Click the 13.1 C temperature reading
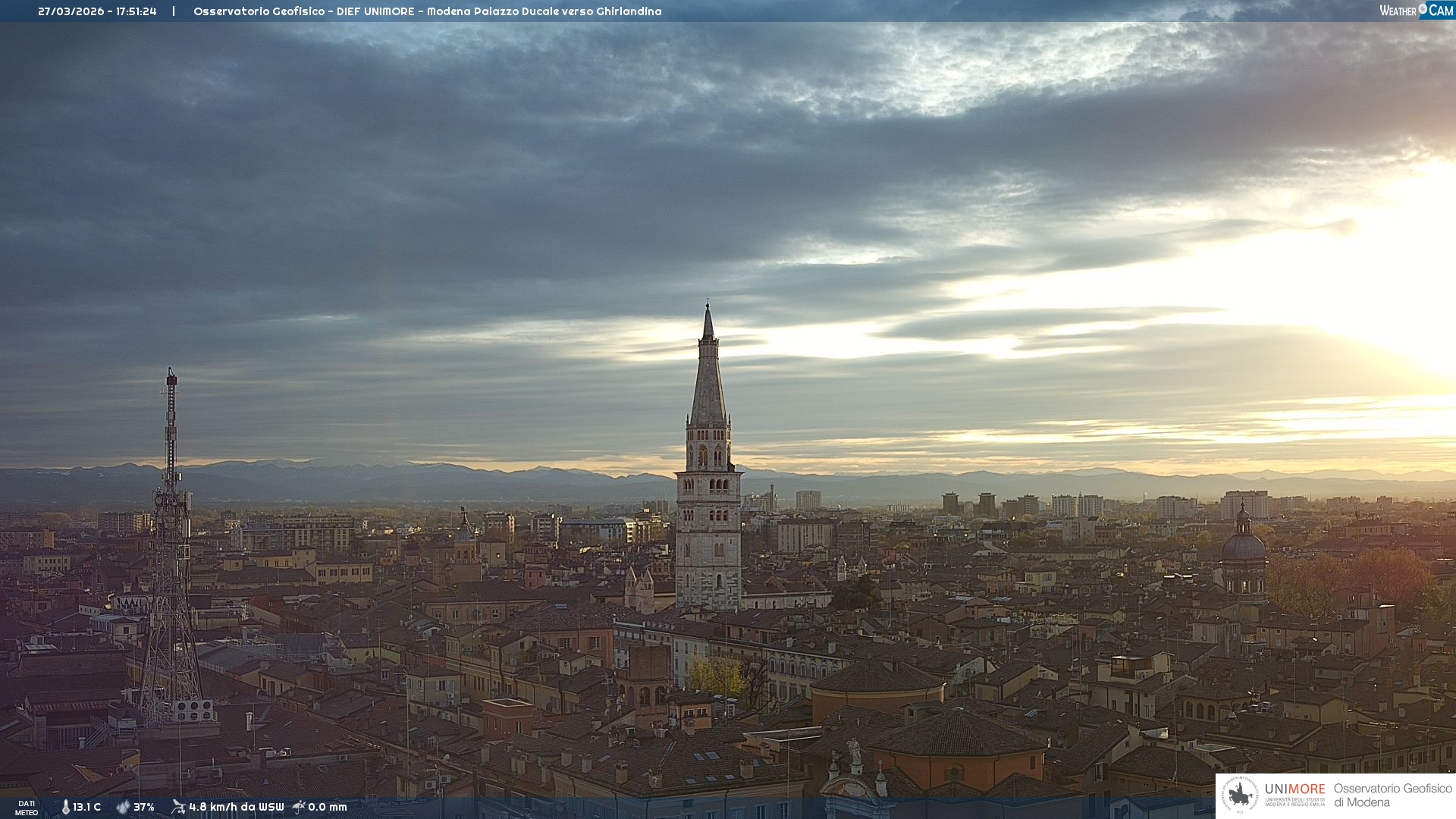The height and width of the screenshot is (819, 1456). click(87, 808)
